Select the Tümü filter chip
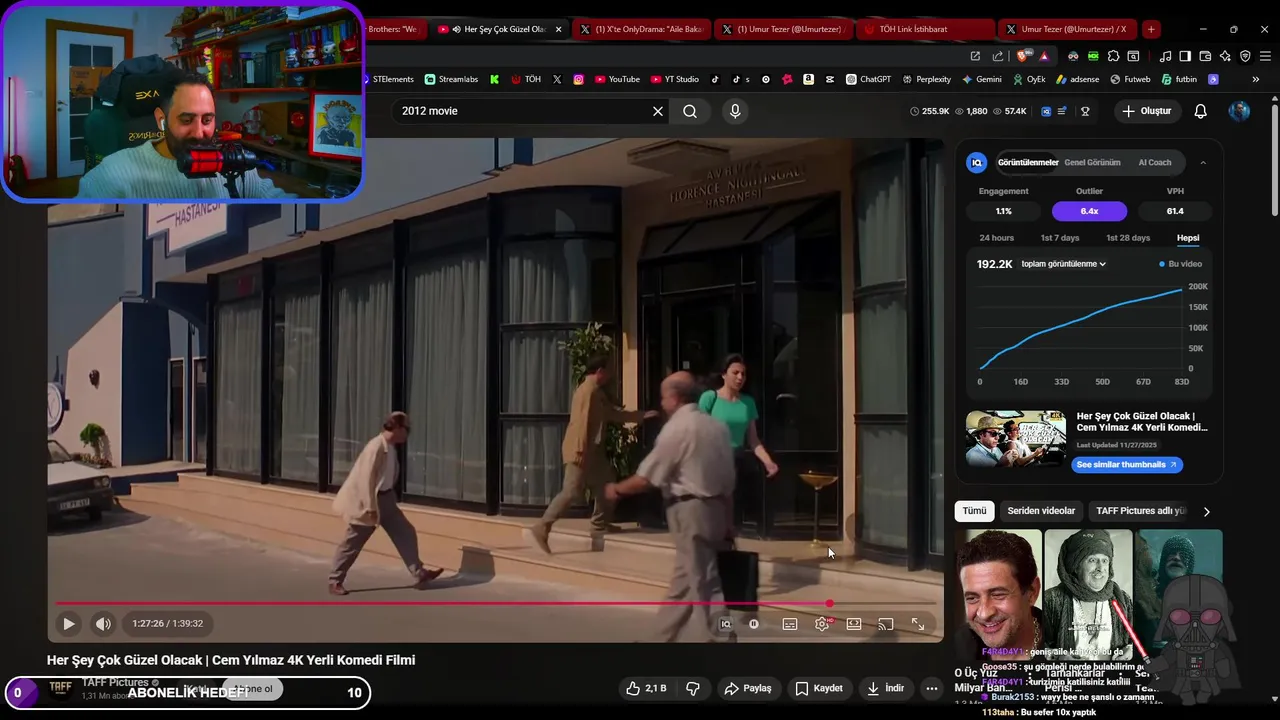Screen dimensions: 1280x720 (x=974, y=511)
